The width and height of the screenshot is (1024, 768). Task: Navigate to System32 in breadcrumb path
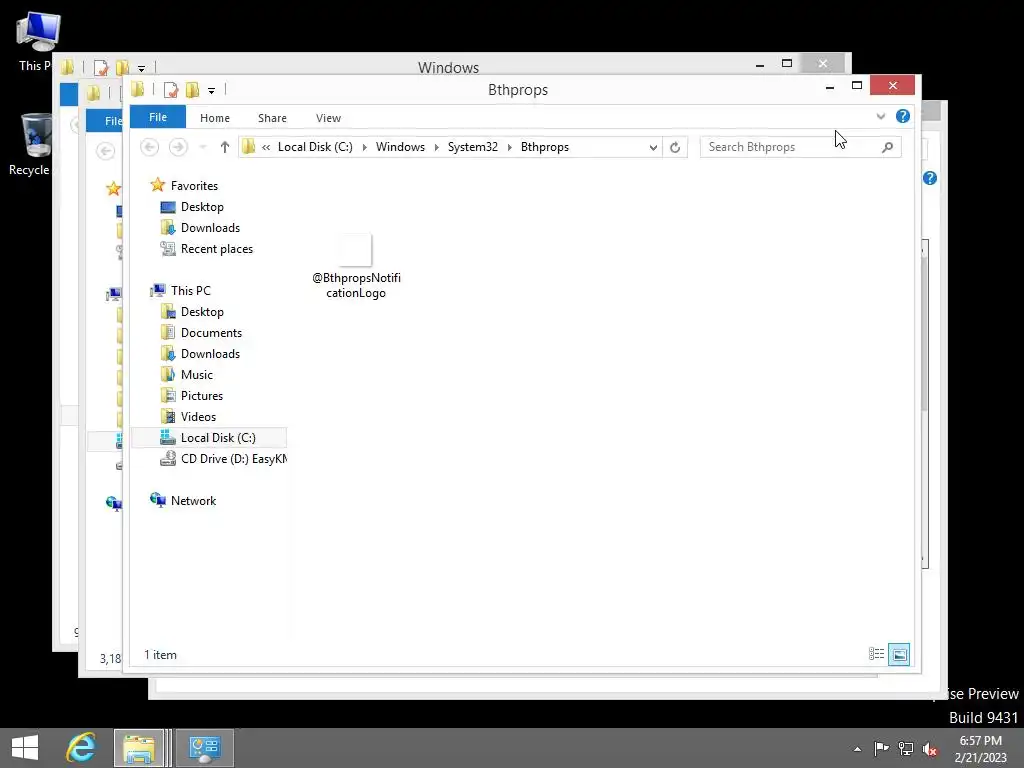473,147
